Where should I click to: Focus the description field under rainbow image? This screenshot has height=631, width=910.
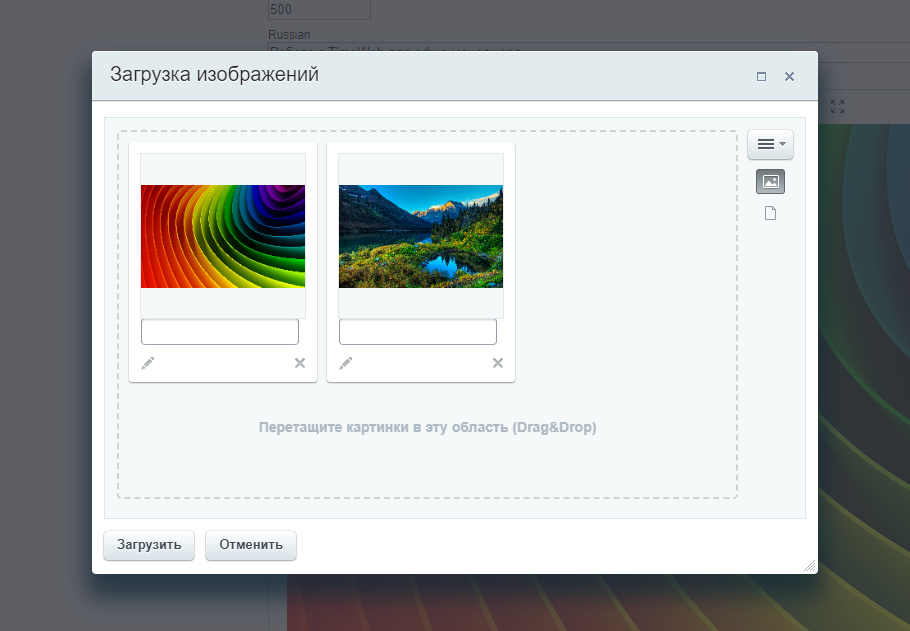[x=220, y=332]
